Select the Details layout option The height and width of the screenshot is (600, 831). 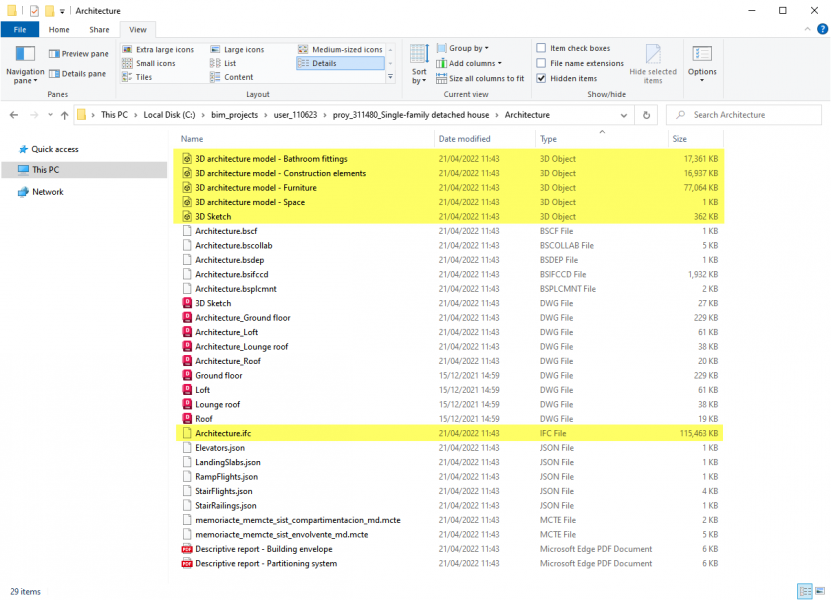(x=323, y=63)
